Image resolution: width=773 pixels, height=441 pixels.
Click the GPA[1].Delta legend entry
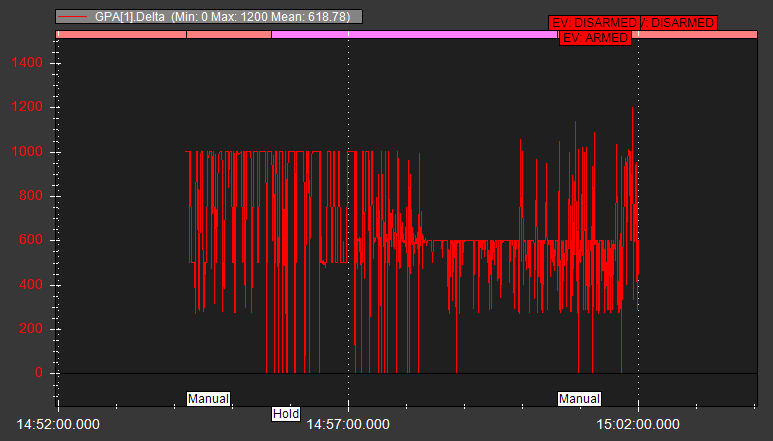pyautogui.click(x=209, y=16)
